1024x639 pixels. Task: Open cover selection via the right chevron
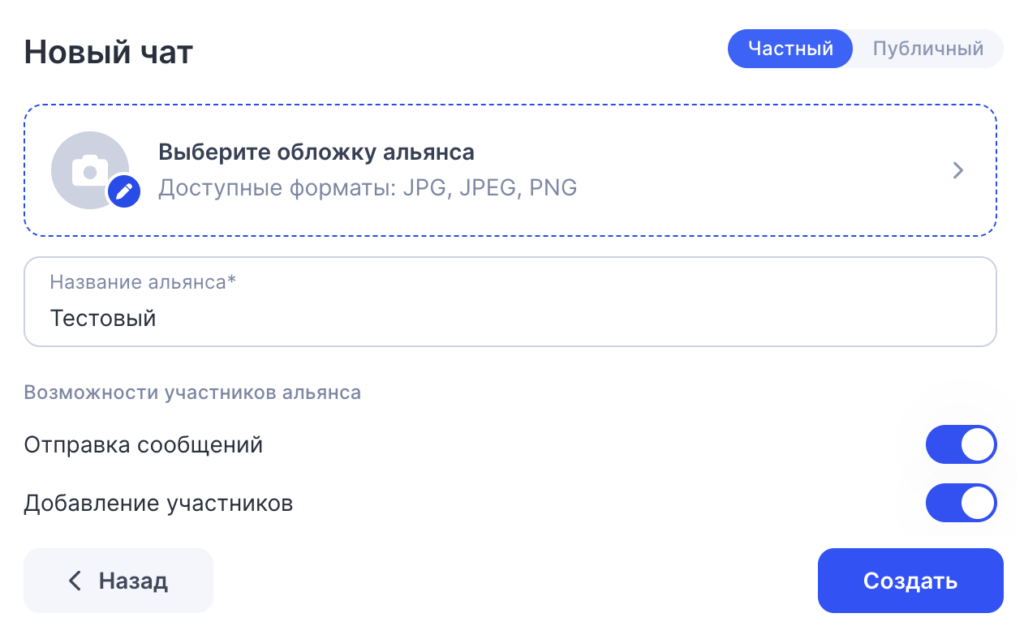[x=958, y=171]
